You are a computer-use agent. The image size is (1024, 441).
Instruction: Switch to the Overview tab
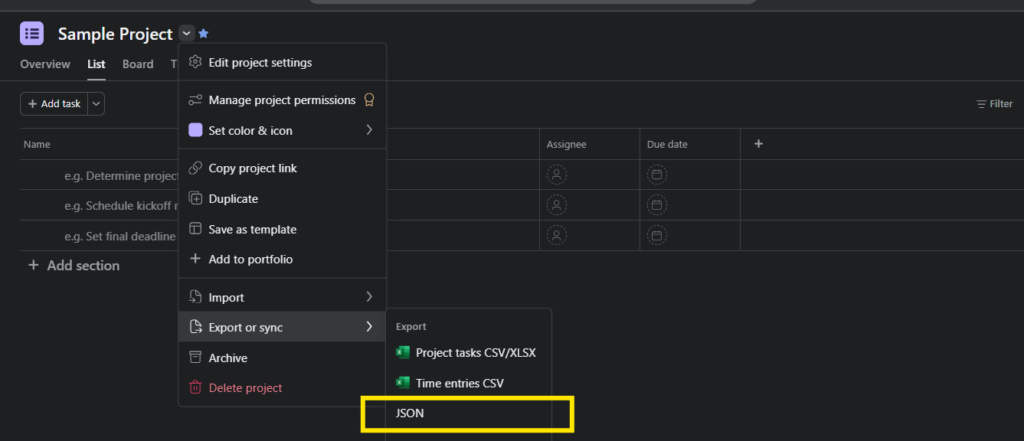tap(45, 65)
